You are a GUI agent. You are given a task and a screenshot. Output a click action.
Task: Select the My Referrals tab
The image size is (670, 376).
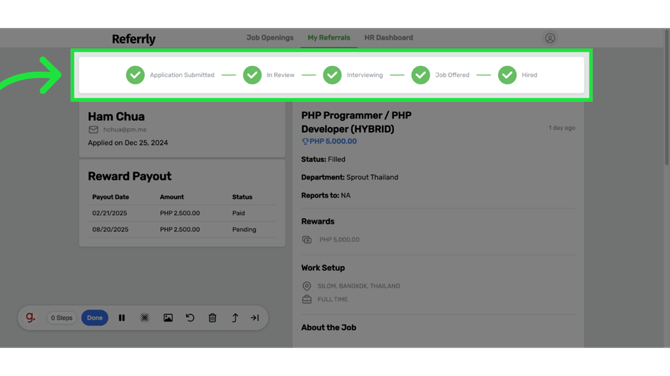[x=329, y=38]
